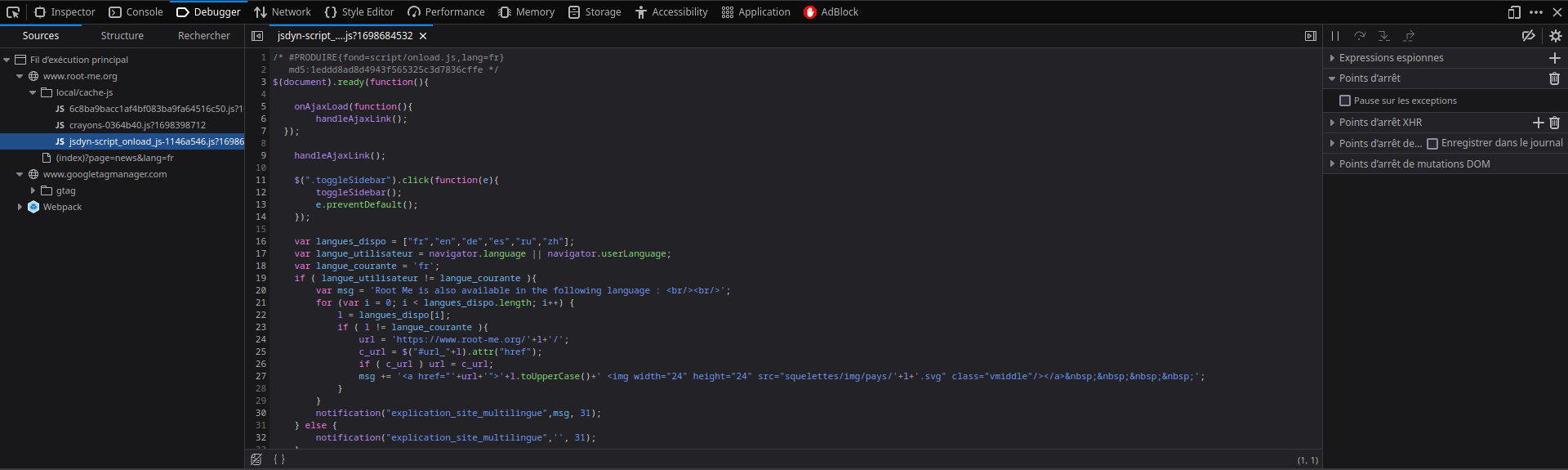Toggle blackbox source icon in footer

(x=256, y=459)
